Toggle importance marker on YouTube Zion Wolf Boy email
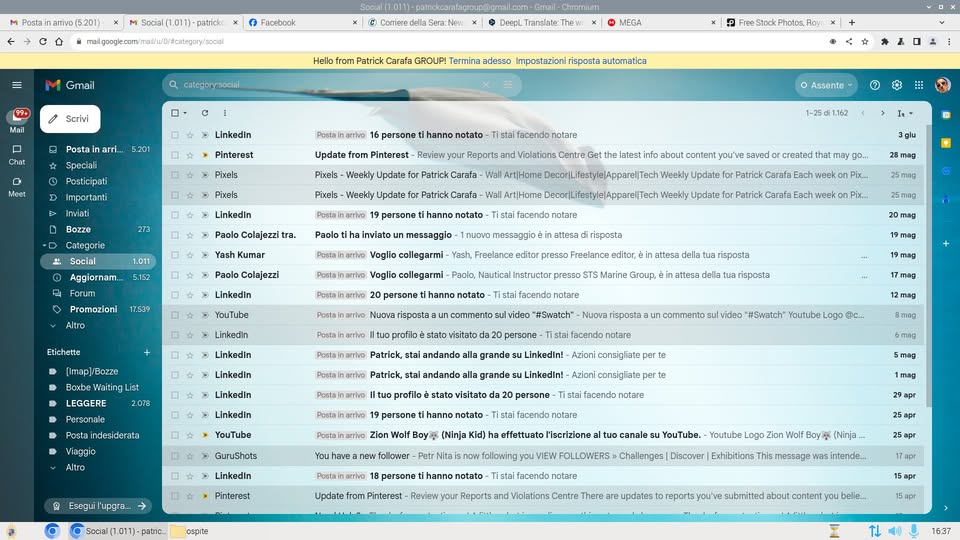 [x=205, y=435]
